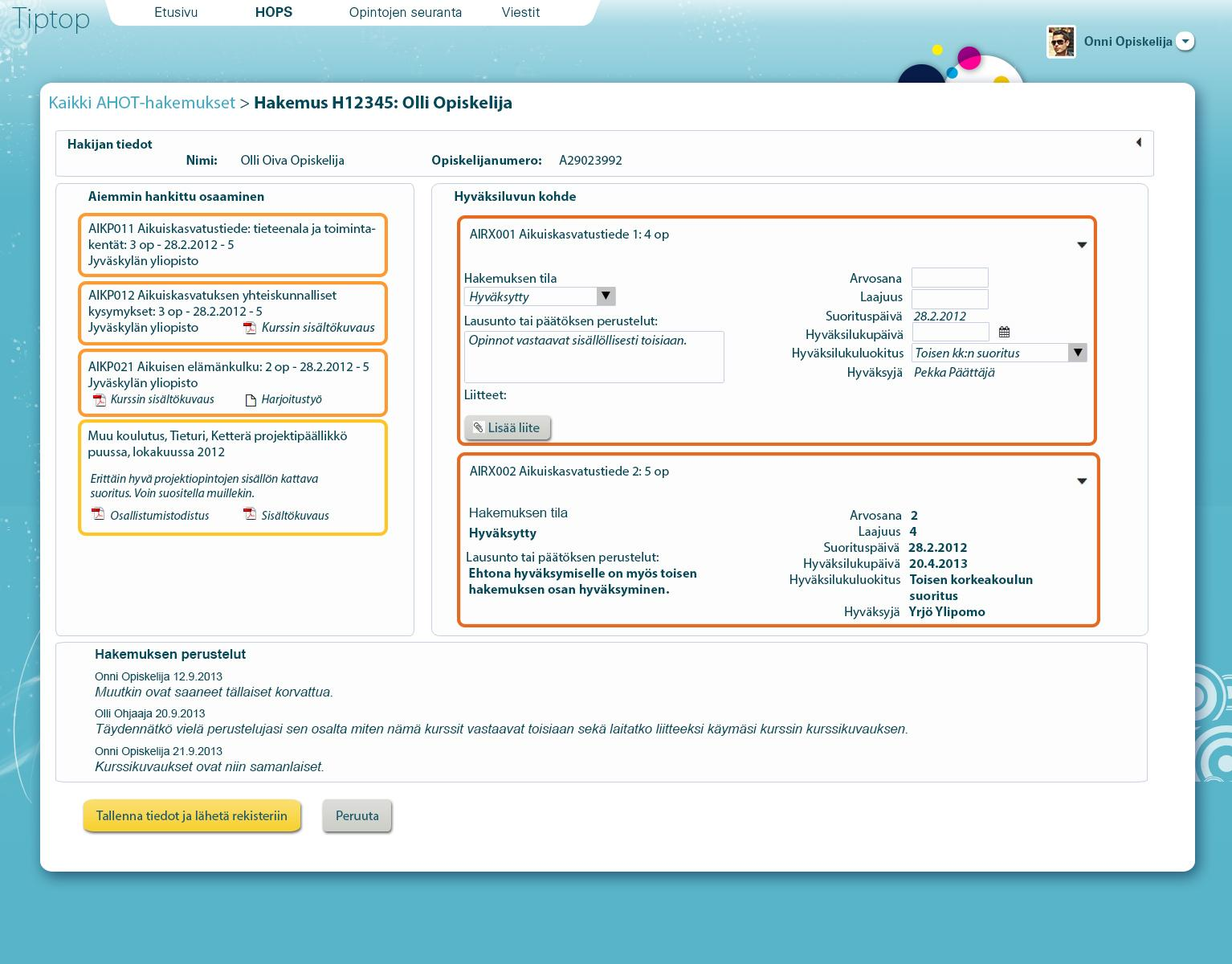Collapse AIRX001 Aikuiskasvatustiede 1 section
This screenshot has height=964, width=1232.
[x=1082, y=245]
